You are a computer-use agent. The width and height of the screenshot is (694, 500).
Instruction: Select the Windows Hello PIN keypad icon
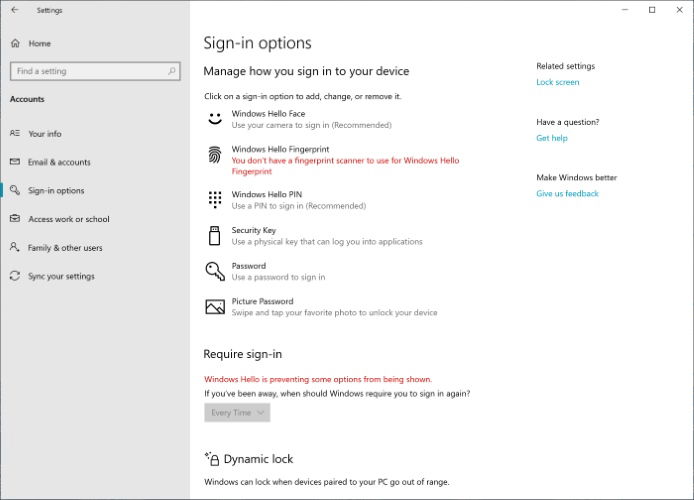point(215,200)
